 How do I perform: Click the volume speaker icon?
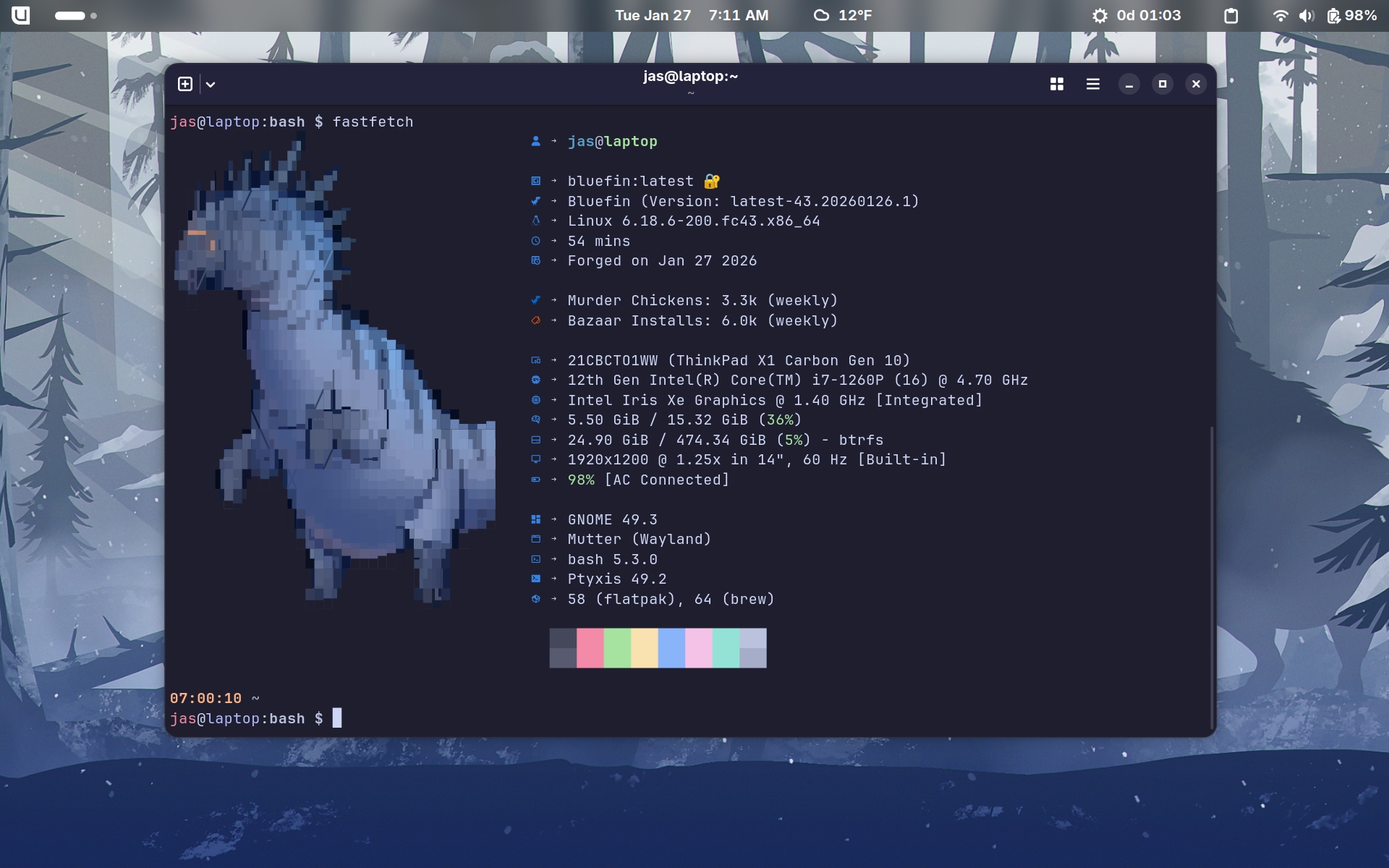point(1306,15)
